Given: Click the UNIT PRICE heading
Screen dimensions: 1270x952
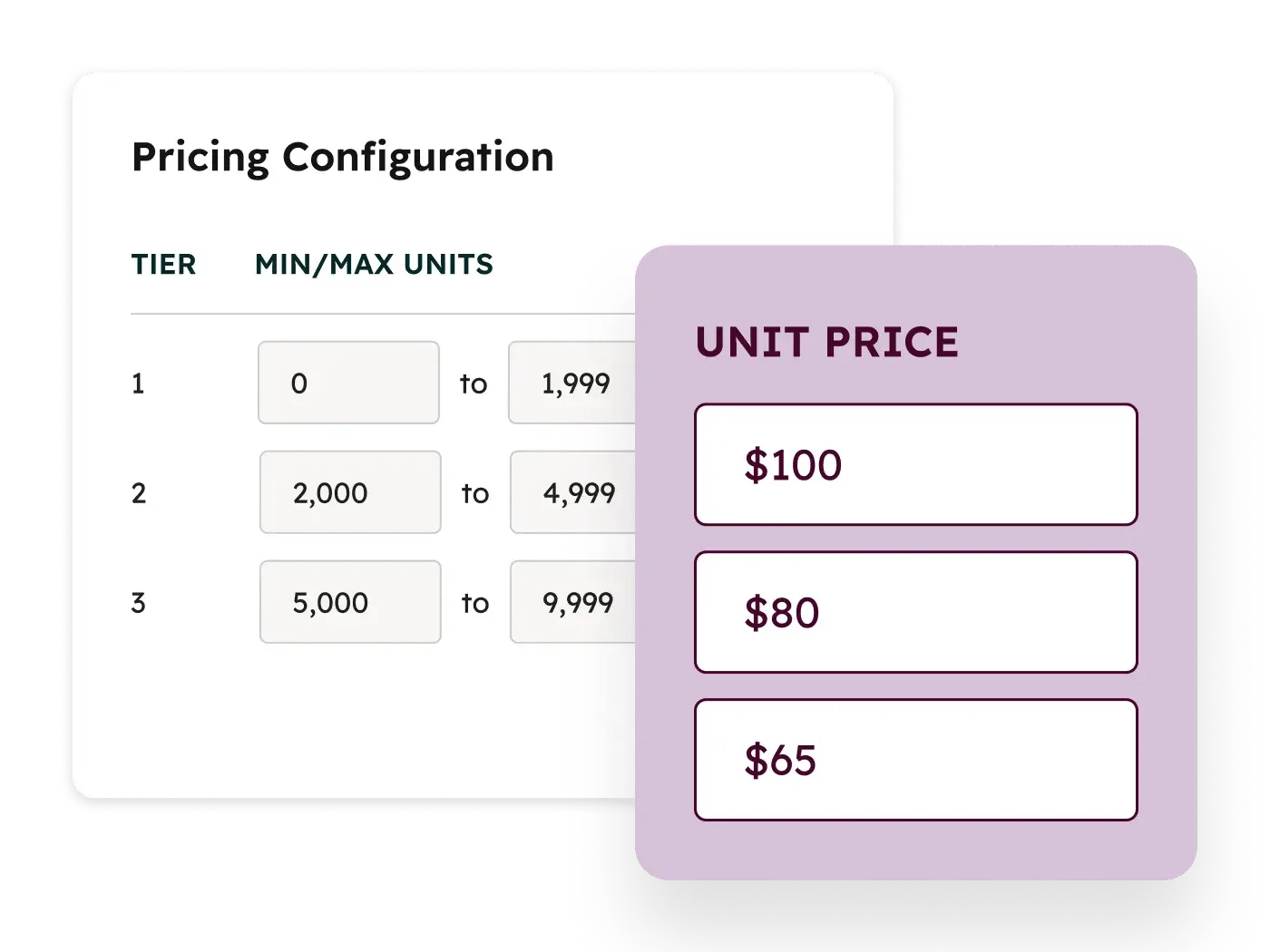Looking at the screenshot, I should point(826,343).
